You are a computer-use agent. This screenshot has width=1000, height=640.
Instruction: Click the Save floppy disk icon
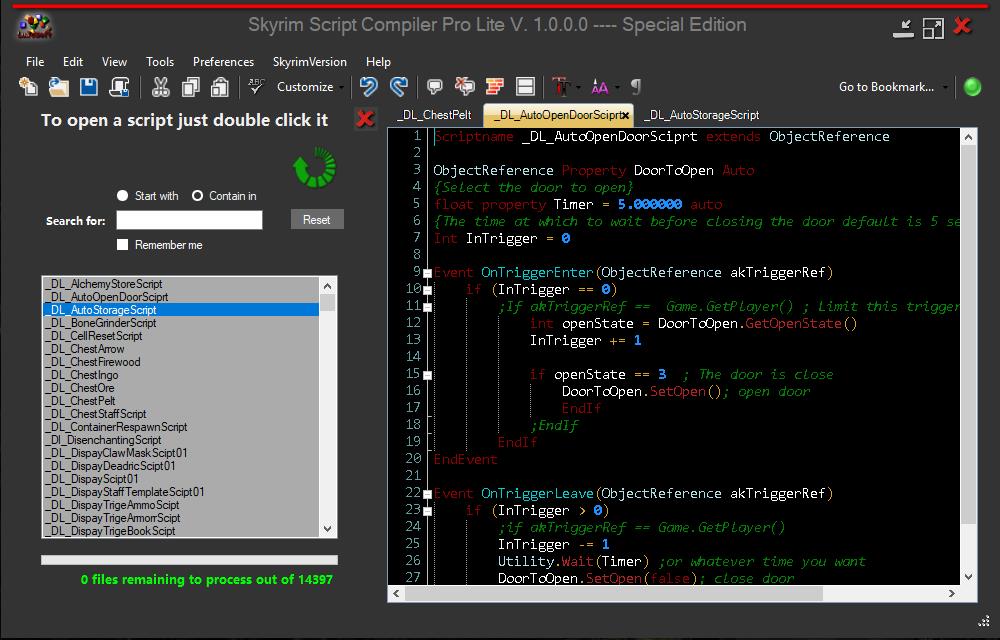(89, 87)
